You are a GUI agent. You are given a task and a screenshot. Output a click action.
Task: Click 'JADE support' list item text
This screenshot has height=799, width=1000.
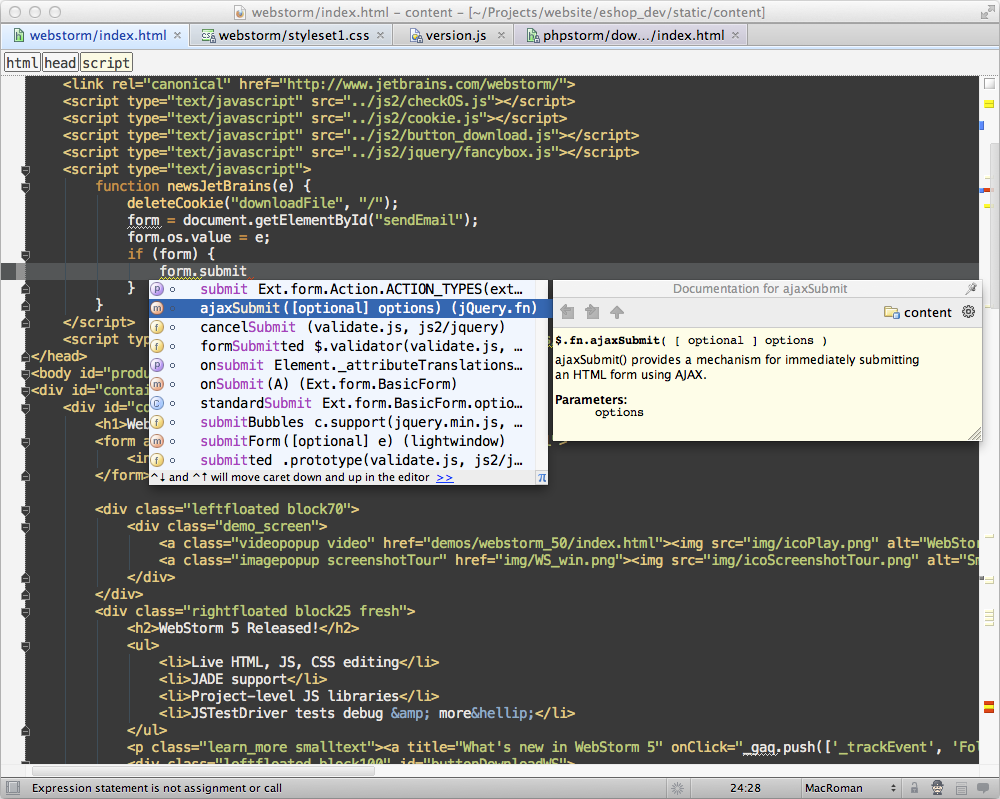tap(239, 679)
